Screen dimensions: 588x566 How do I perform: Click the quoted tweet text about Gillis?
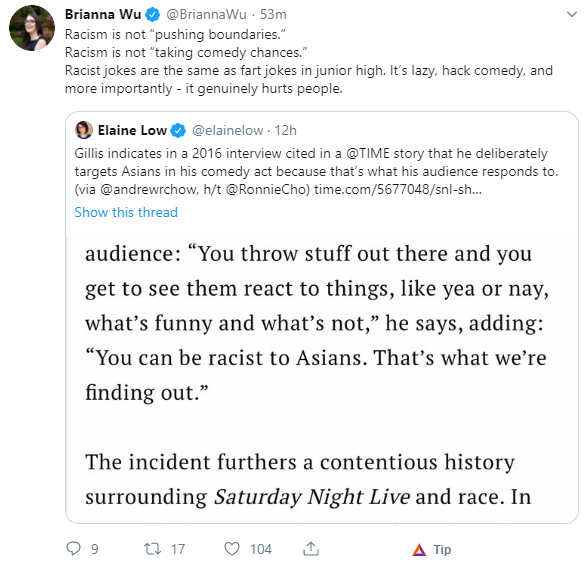[316, 171]
